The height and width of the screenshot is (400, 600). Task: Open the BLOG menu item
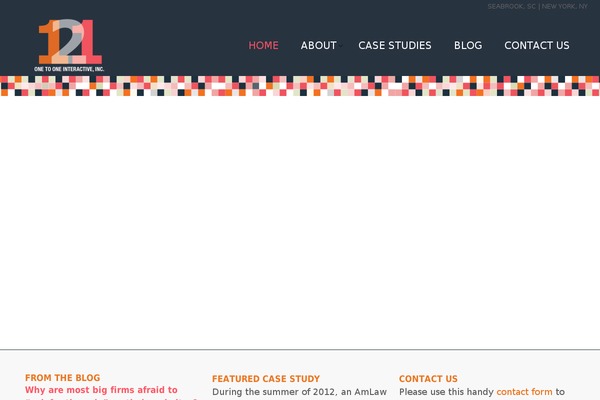[x=468, y=46]
